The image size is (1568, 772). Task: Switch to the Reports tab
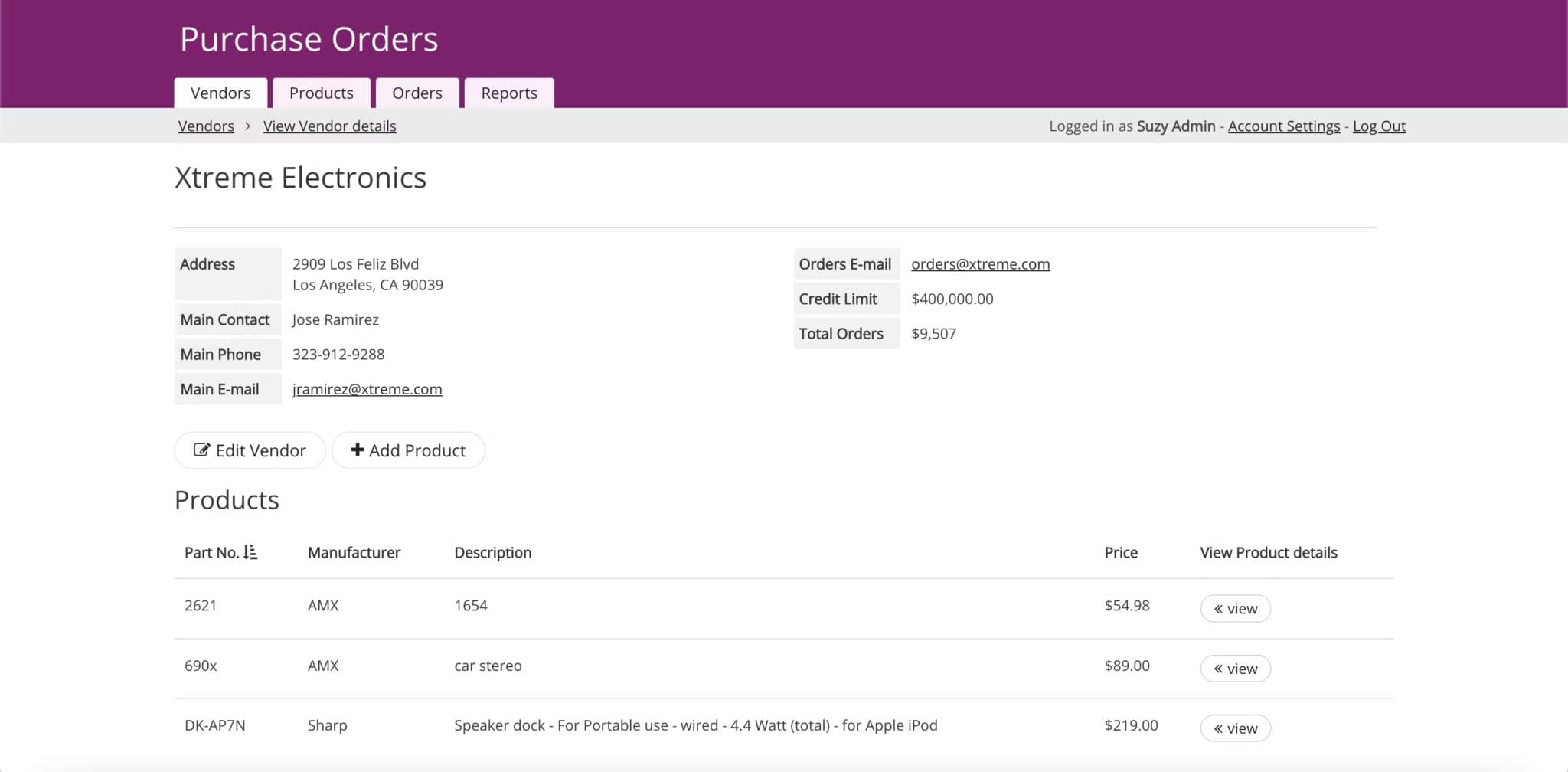508,93
